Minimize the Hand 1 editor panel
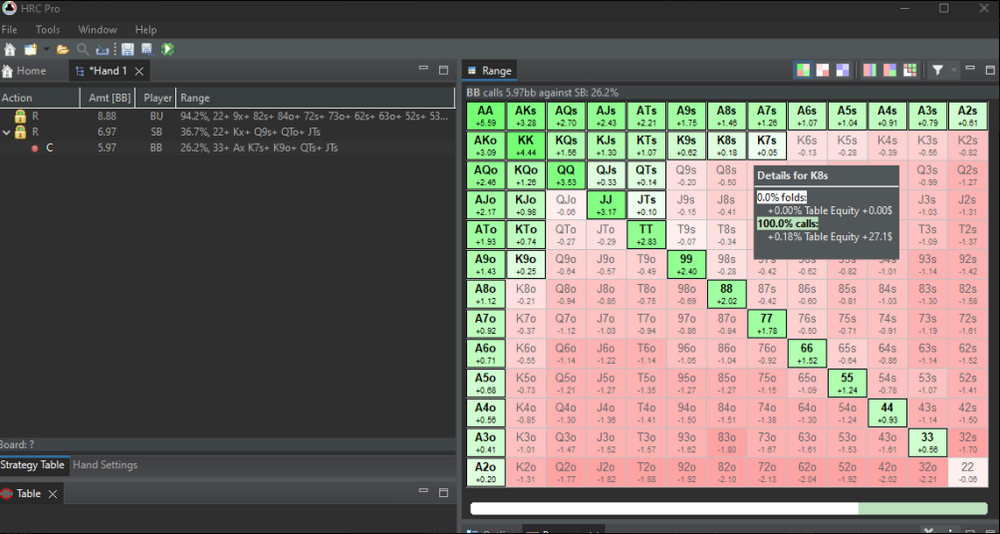Screen dimensions: 1000x534 423,68
